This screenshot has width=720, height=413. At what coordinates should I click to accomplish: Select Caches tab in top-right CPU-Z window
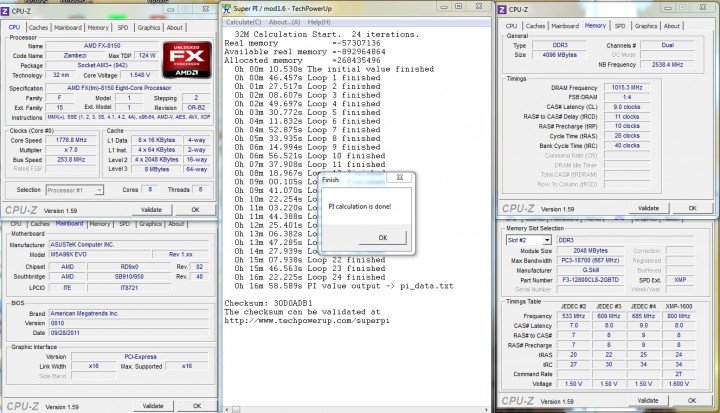click(535, 26)
